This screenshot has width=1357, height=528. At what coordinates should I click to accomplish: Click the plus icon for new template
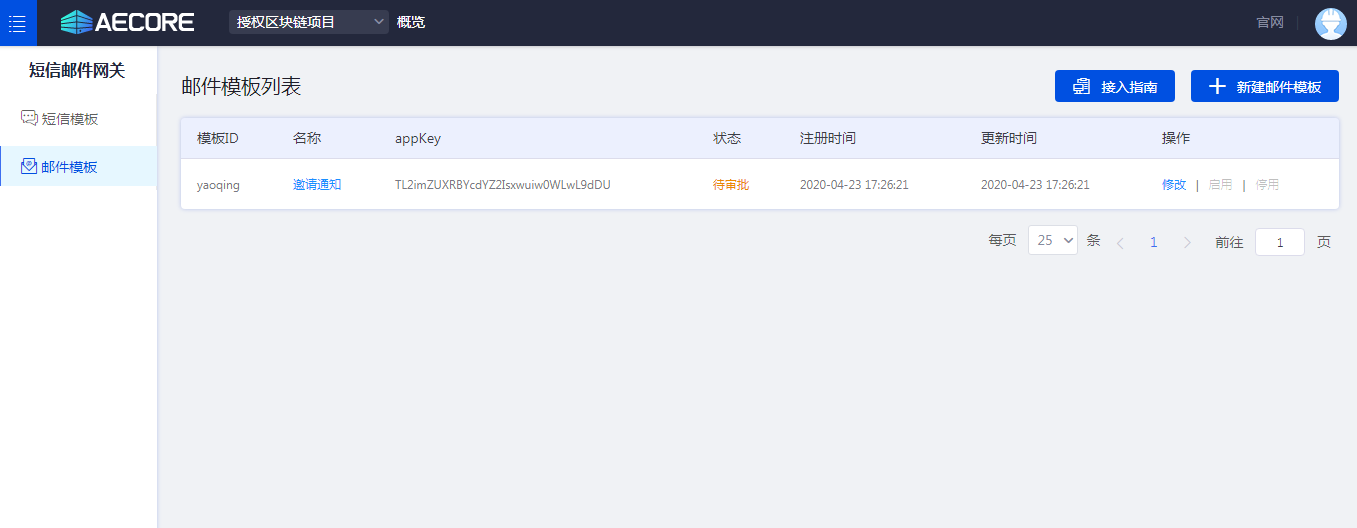tap(1217, 87)
